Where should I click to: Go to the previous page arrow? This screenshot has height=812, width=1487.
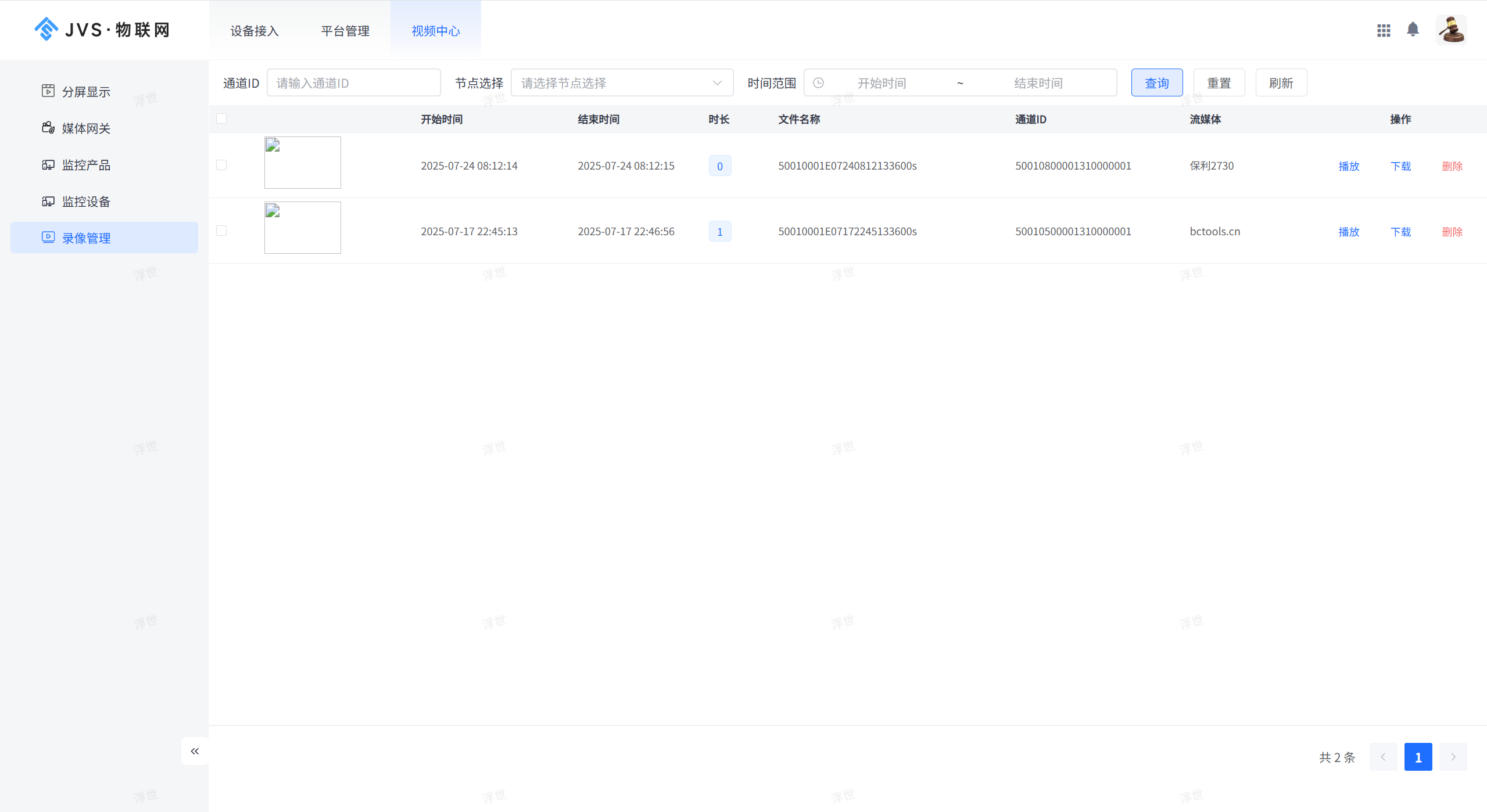click(1383, 757)
